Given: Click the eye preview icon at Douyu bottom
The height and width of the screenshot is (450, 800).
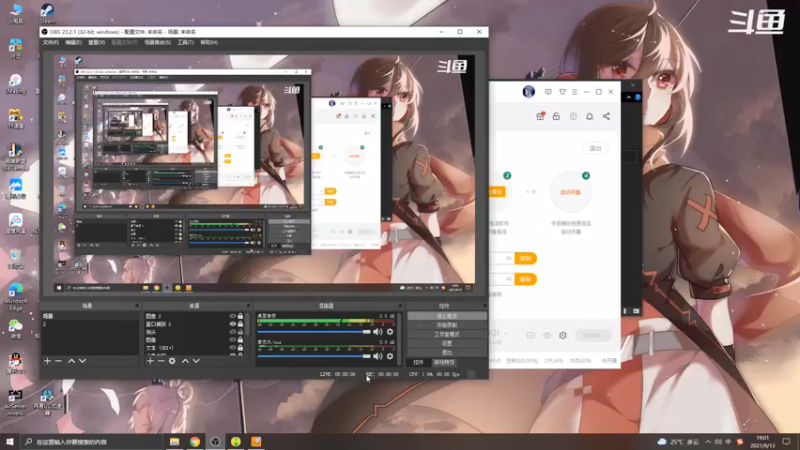Looking at the screenshot, I should [x=547, y=335].
